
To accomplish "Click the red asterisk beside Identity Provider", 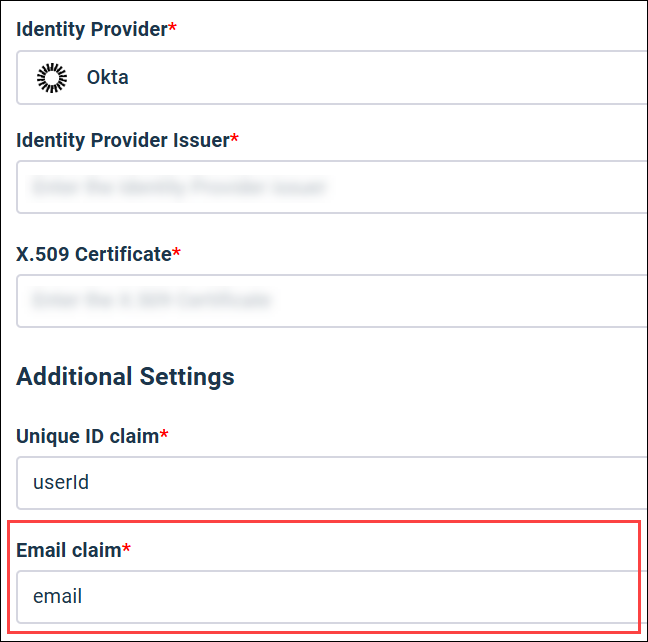I will [172, 29].
